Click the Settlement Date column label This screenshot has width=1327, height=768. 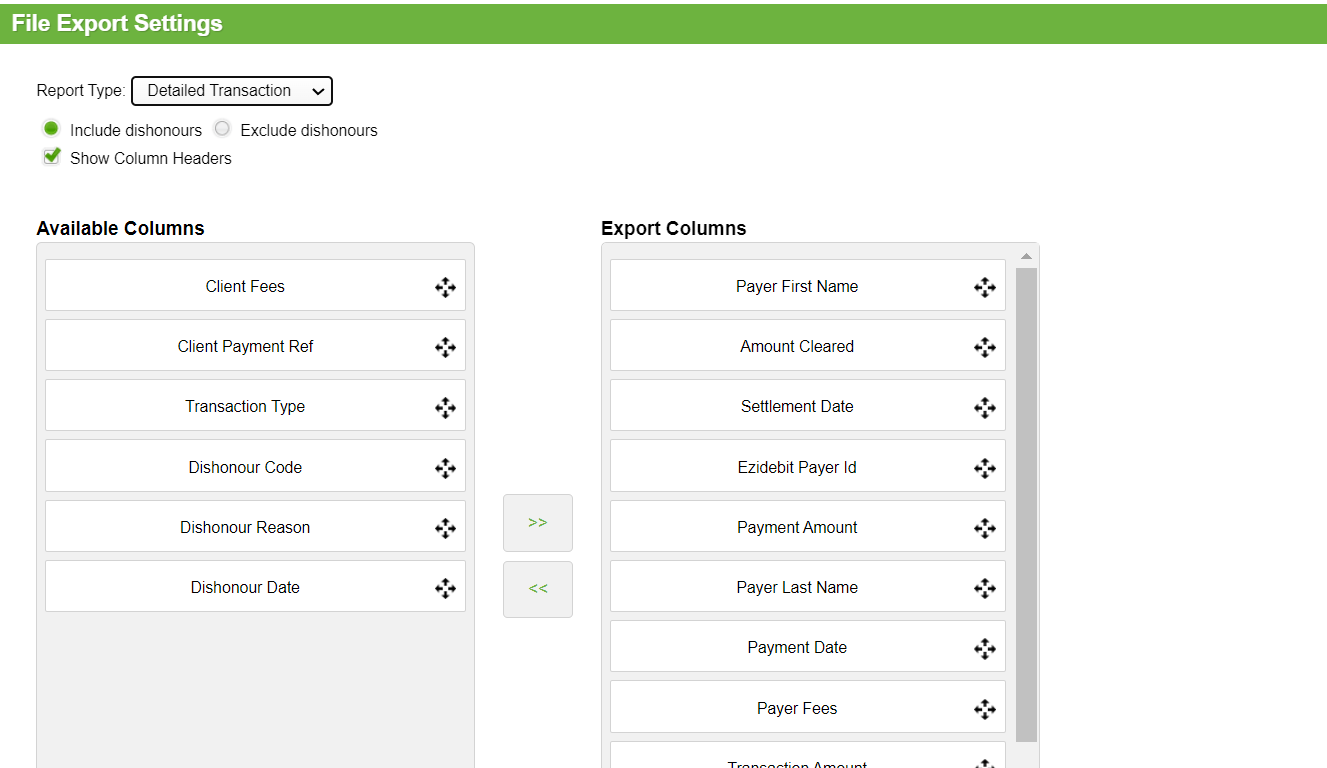(x=797, y=407)
